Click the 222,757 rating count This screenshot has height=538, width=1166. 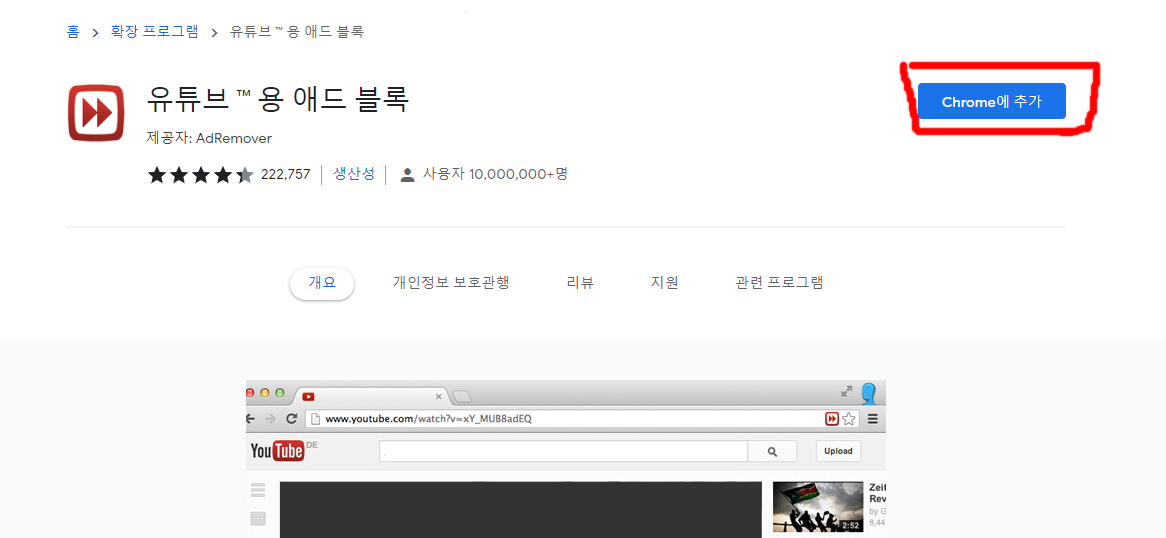[x=286, y=175]
